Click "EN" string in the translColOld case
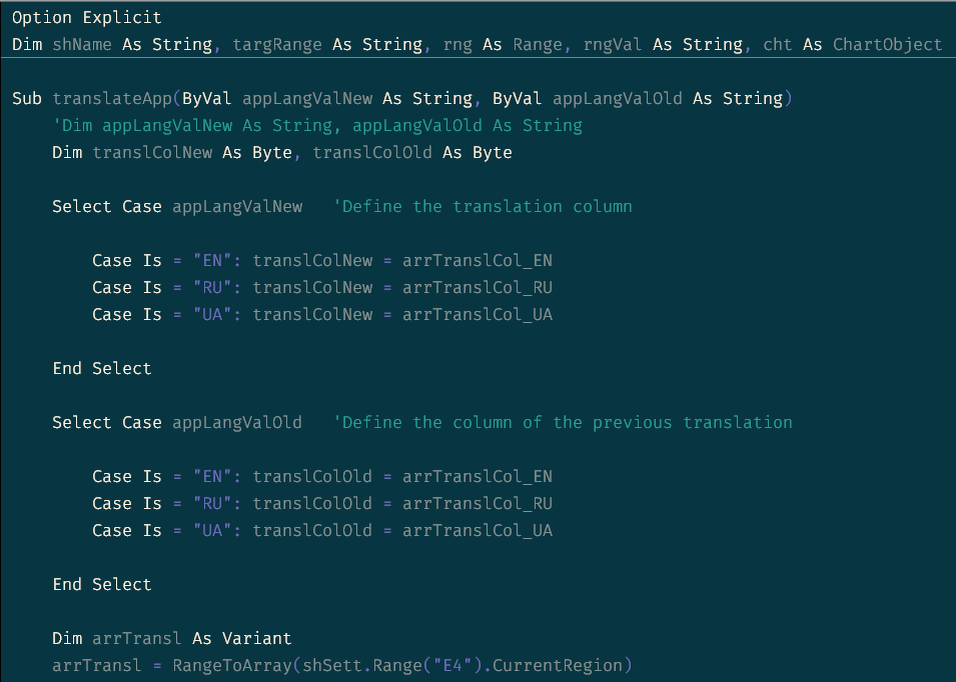 pos(212,477)
